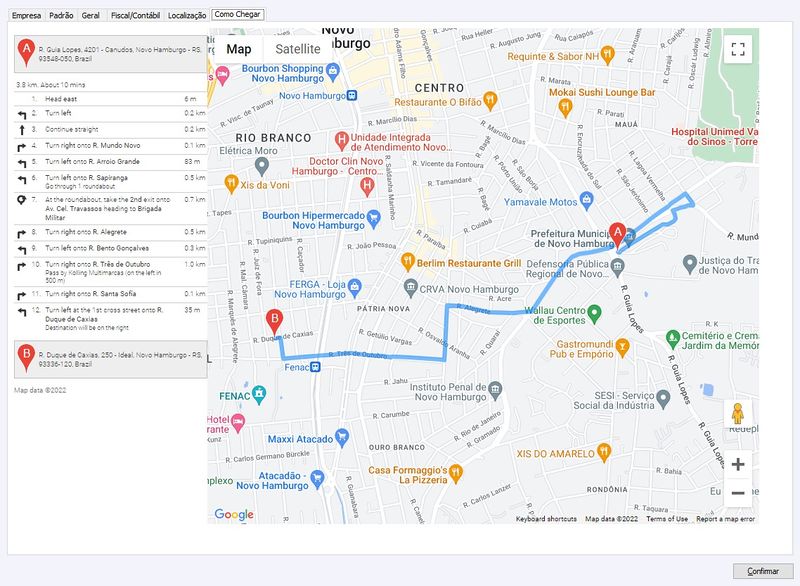Click Xis da Voni restaurant pin
The height and width of the screenshot is (586, 800).
coord(231,184)
